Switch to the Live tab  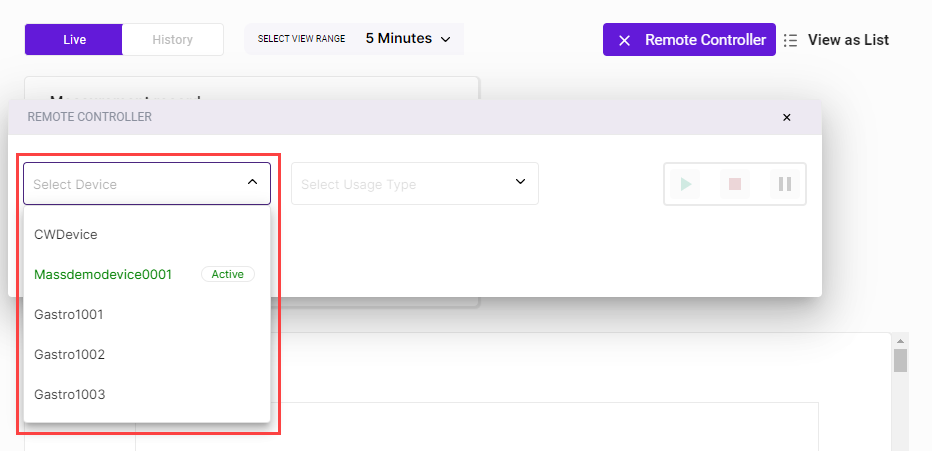pos(74,40)
